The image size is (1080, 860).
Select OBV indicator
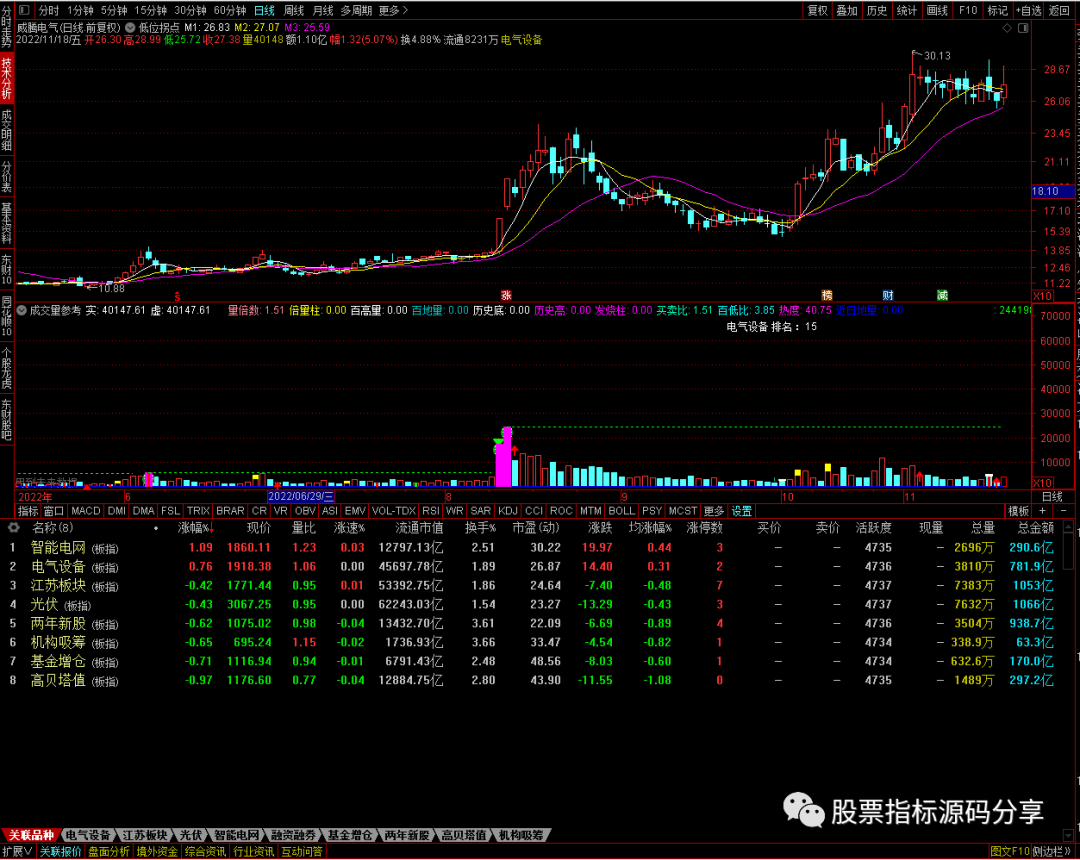(304, 511)
